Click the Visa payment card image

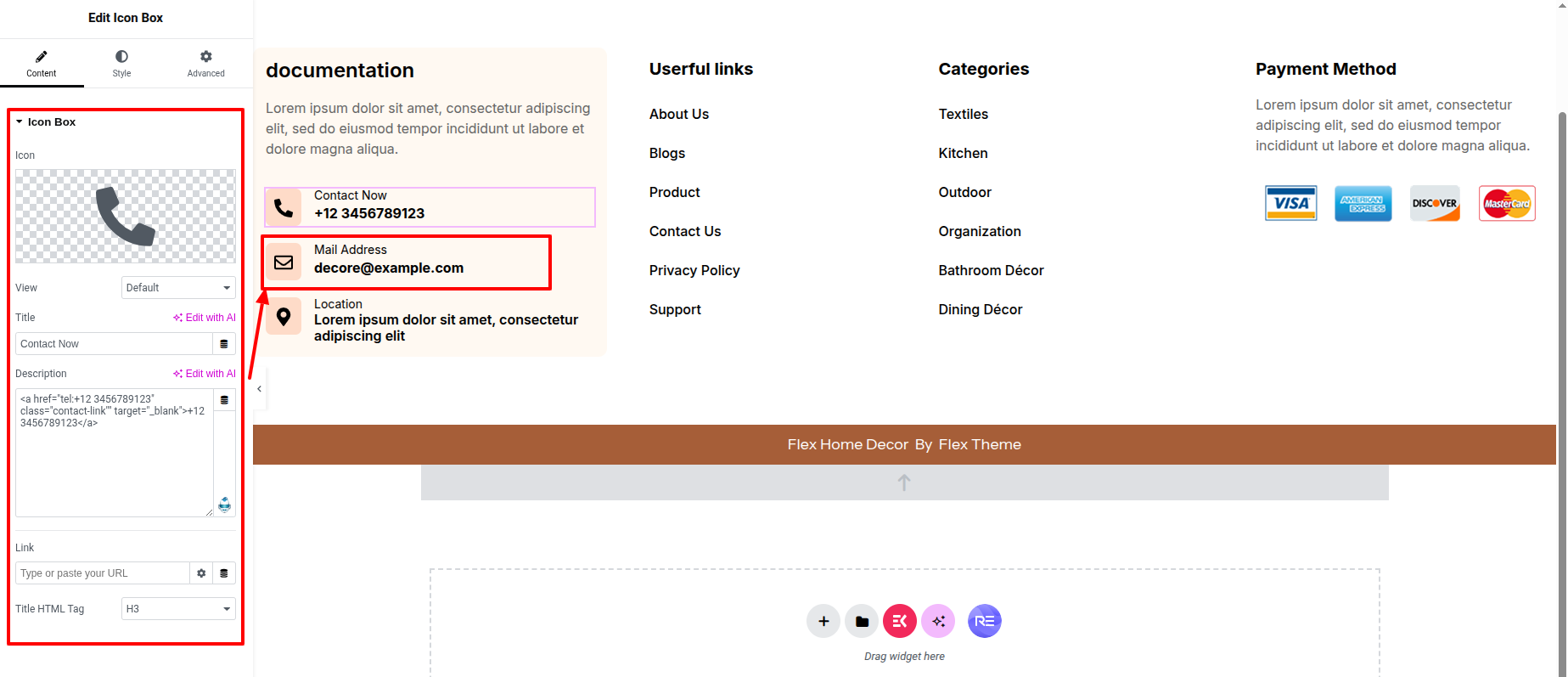click(1290, 203)
